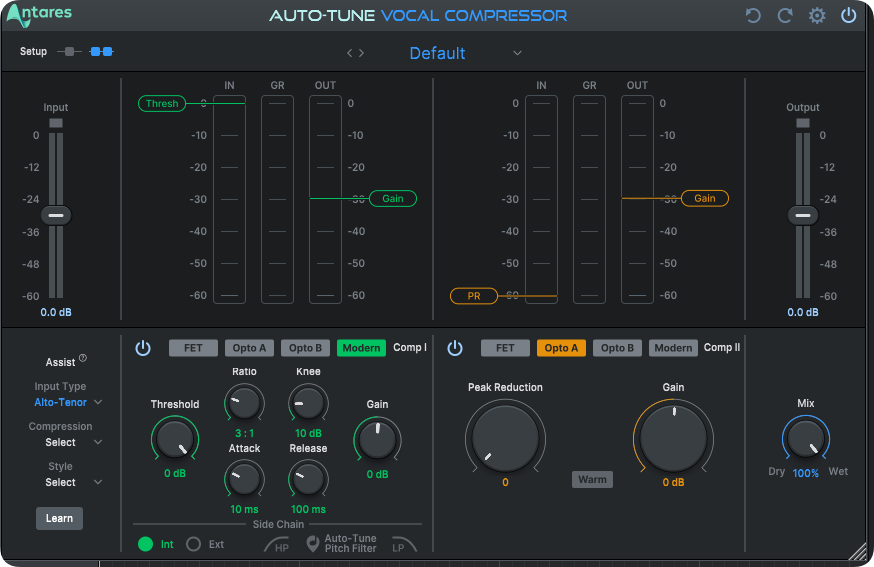874x567 pixels.
Task: Click the Input clip indicator above fader
Action: (x=56, y=123)
